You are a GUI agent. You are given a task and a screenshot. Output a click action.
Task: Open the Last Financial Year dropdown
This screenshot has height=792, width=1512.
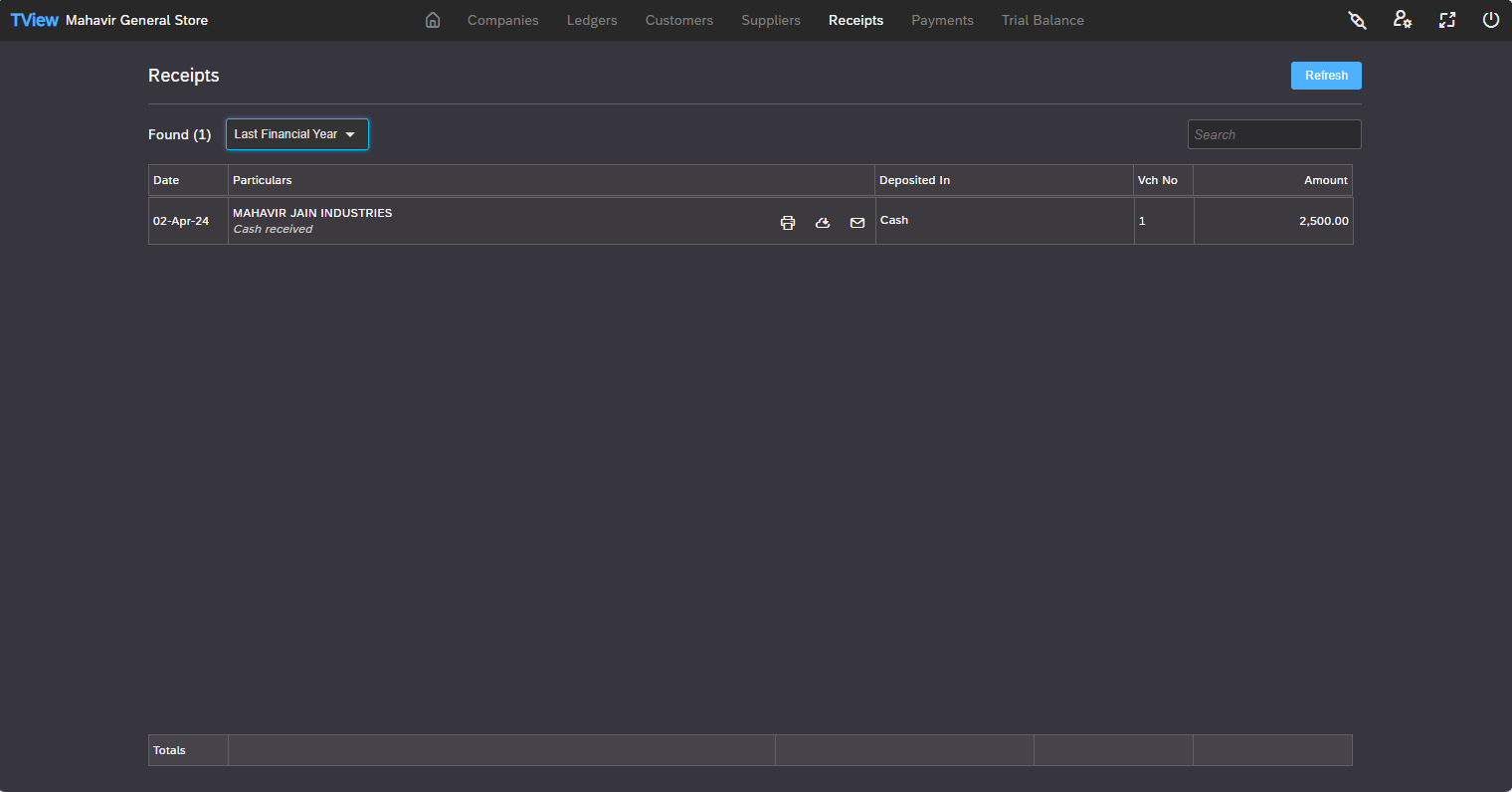[297, 134]
